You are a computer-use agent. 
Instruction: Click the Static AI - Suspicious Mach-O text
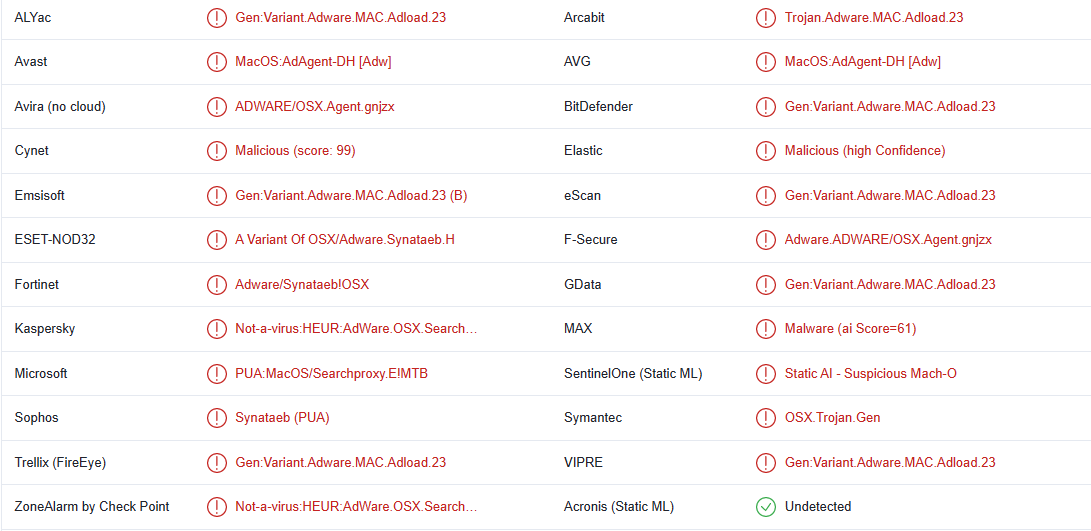(x=870, y=374)
